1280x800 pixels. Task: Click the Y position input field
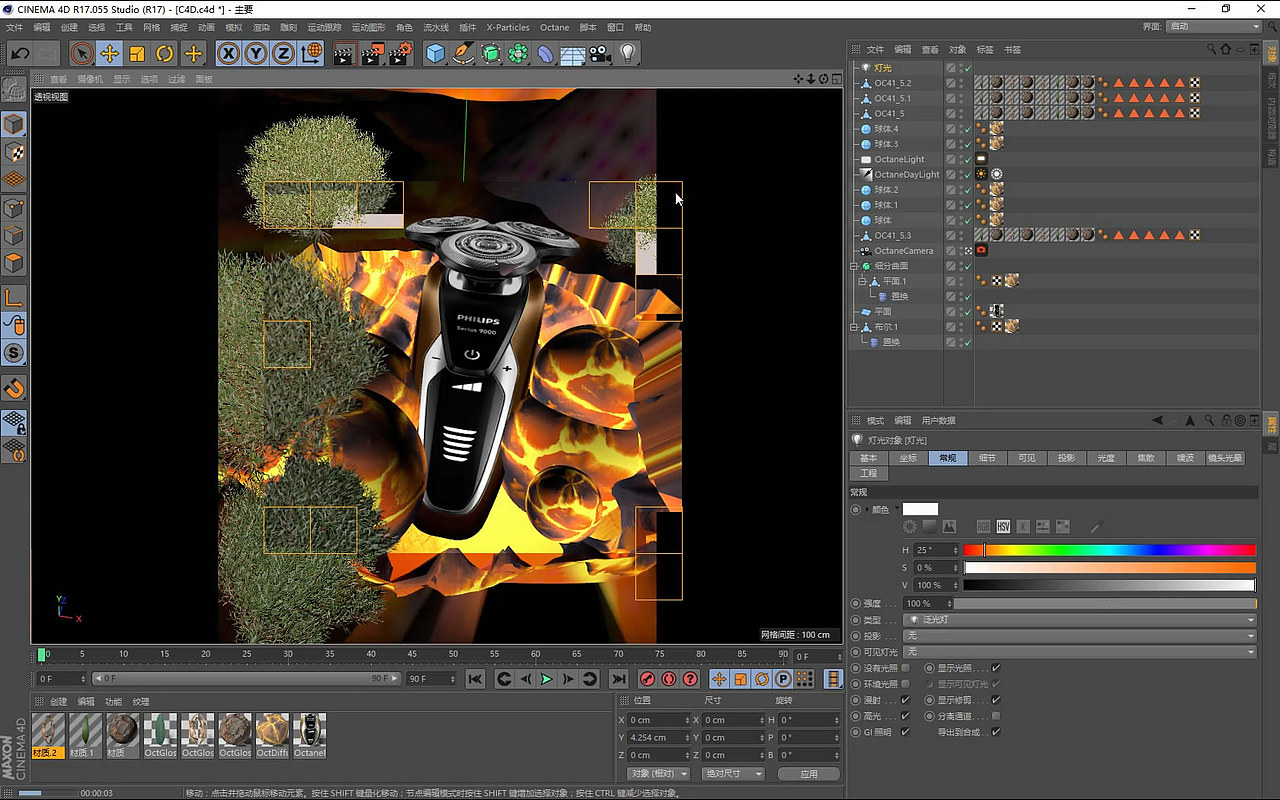pos(658,738)
